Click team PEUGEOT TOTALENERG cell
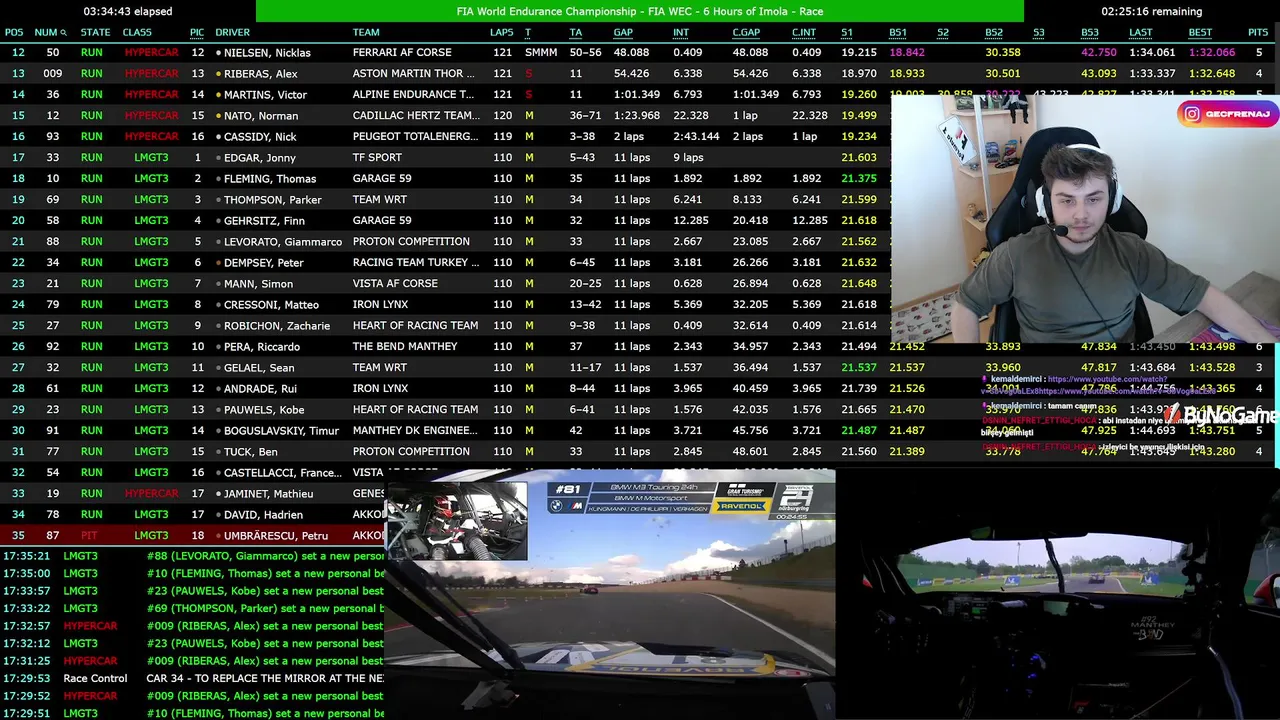Image resolution: width=1280 pixels, height=720 pixels. 416,136
